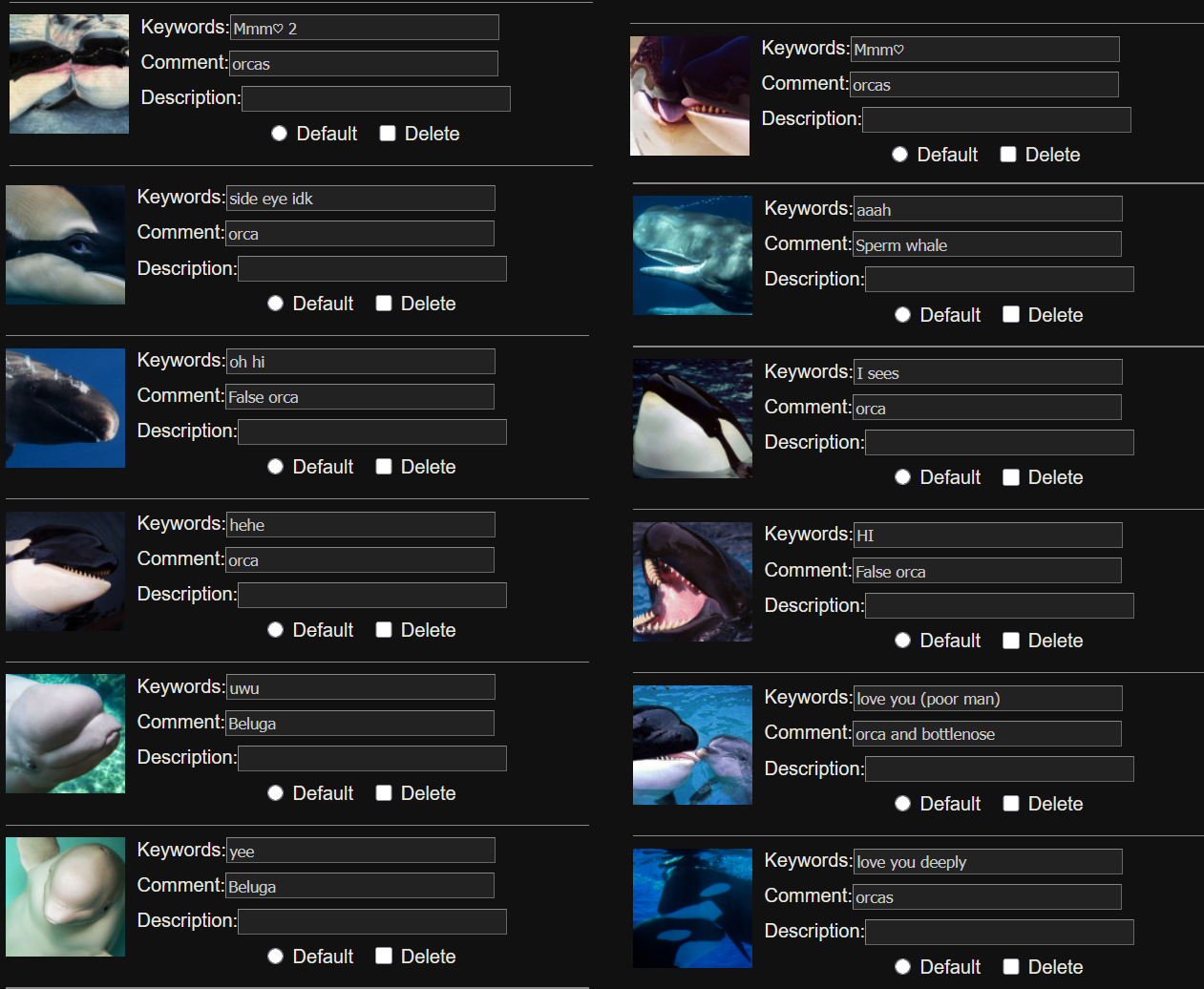Viewport: 1204px width, 989px height.
Task: Select Default radio for 'uwu' Beluga entry
Action: (x=275, y=793)
